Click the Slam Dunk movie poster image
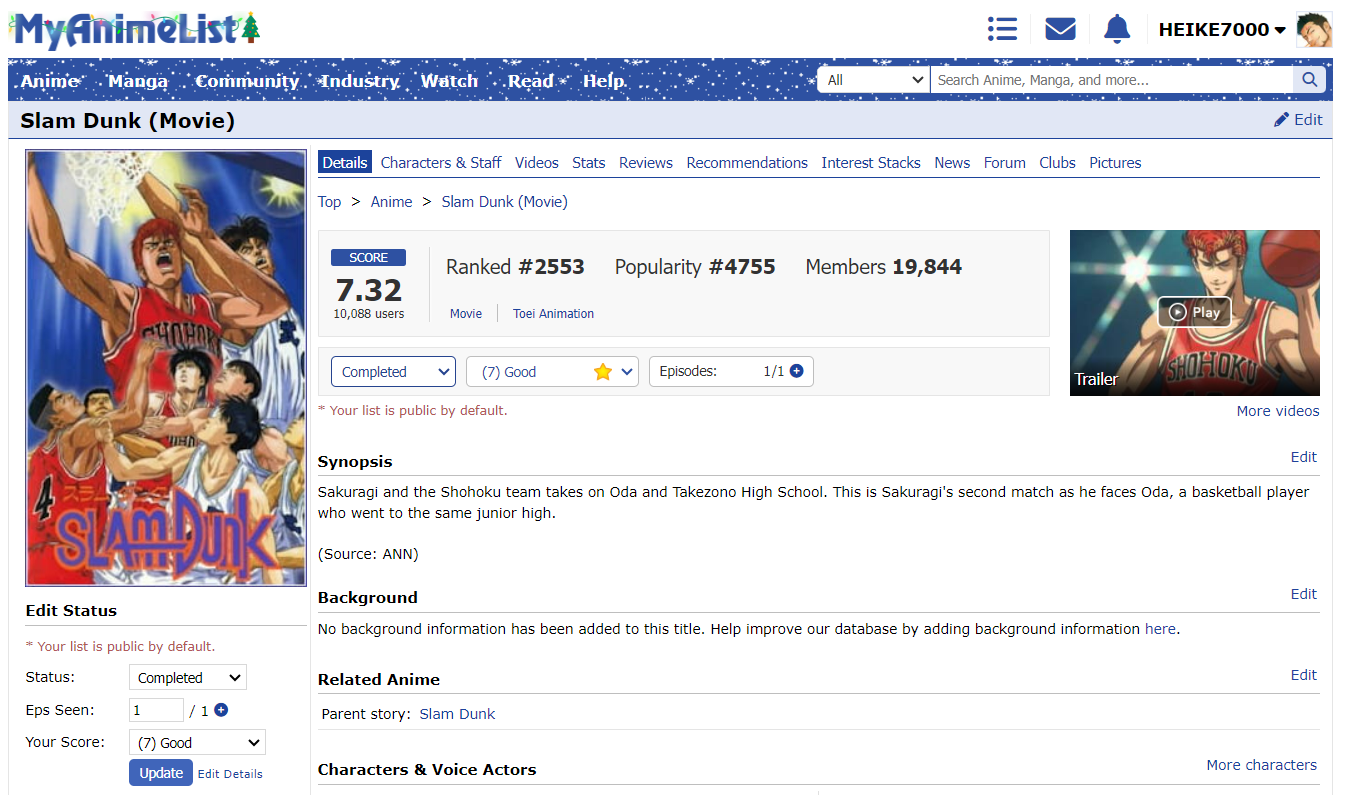Viewport: 1352px width, 795px height. (166, 368)
